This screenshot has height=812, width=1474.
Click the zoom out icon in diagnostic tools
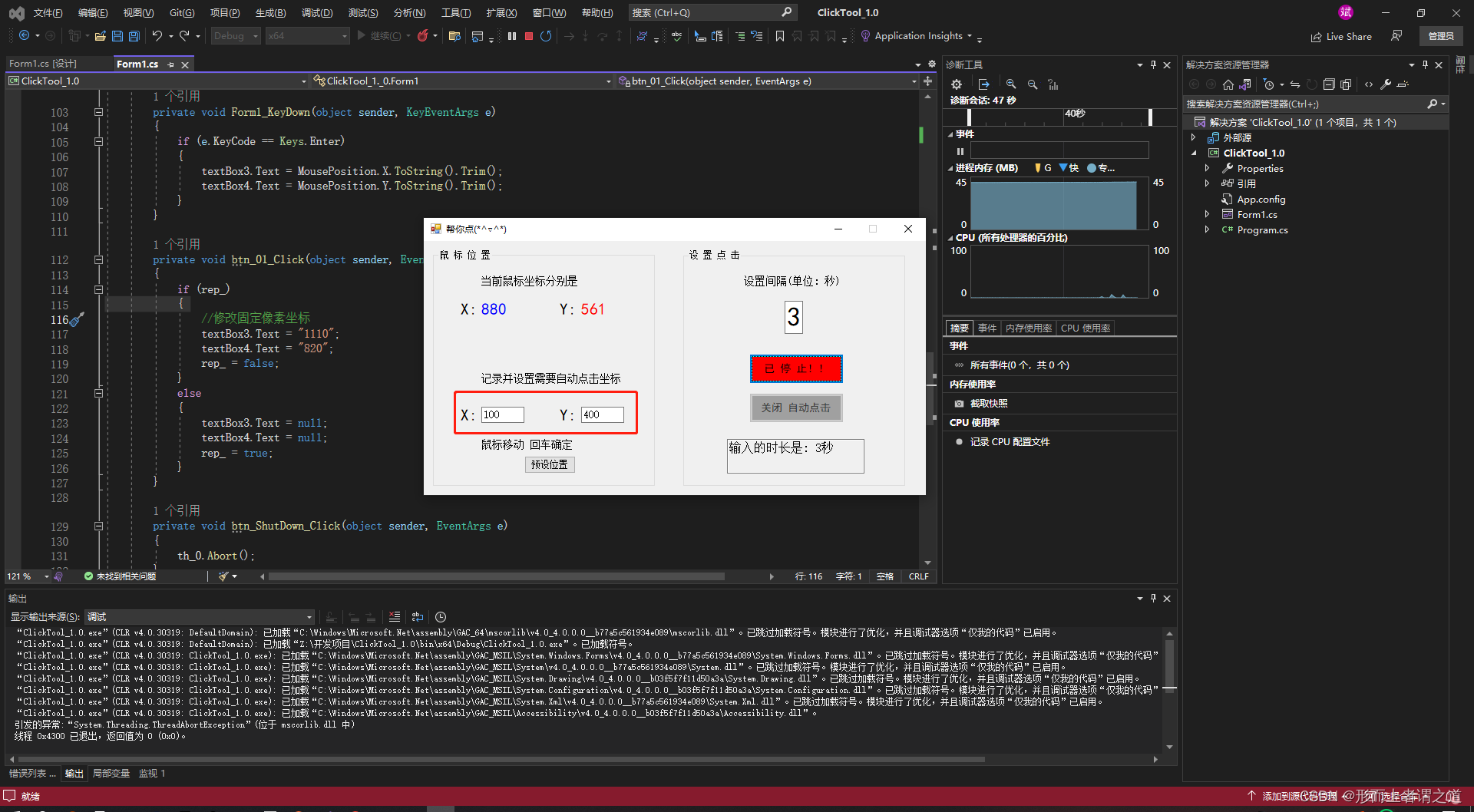click(1033, 84)
